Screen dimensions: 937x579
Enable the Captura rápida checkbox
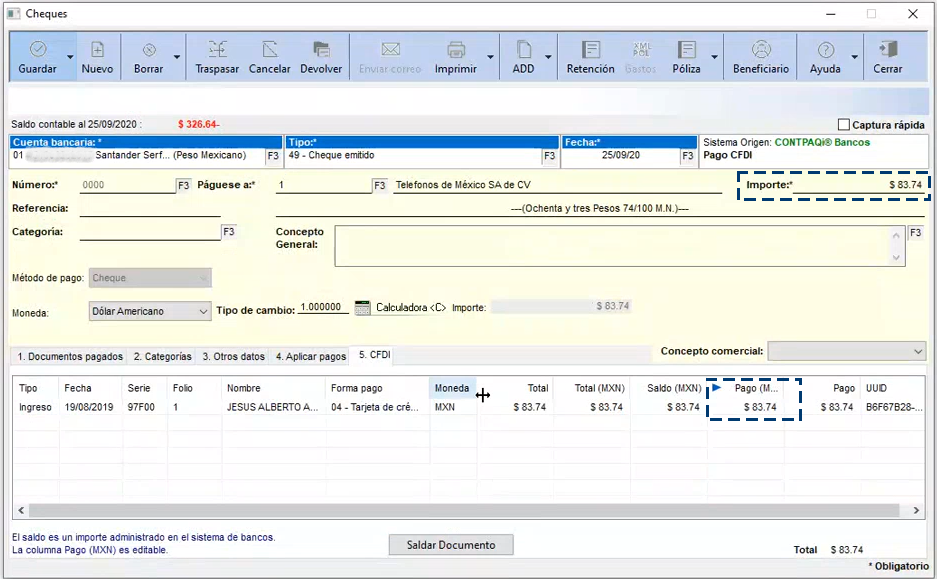844,125
